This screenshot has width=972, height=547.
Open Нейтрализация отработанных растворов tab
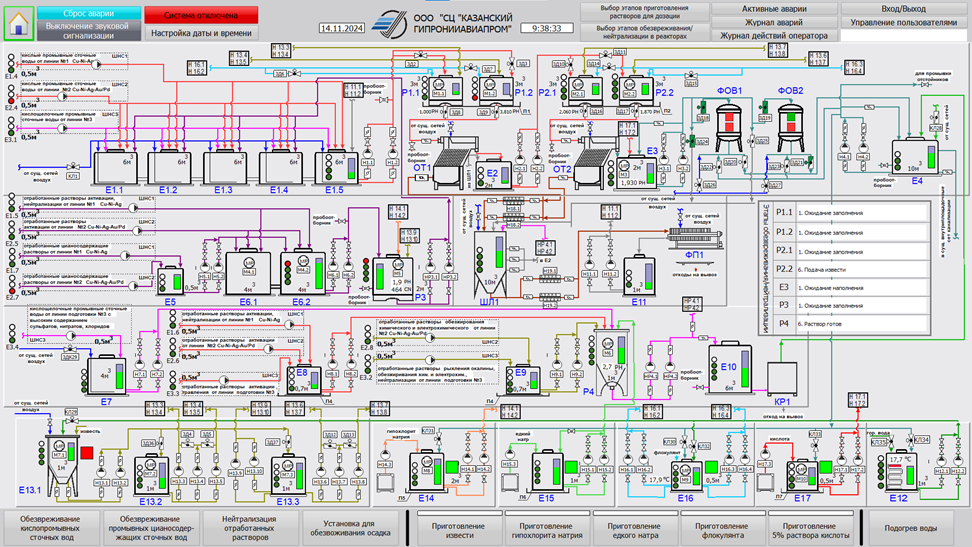click(x=250, y=528)
